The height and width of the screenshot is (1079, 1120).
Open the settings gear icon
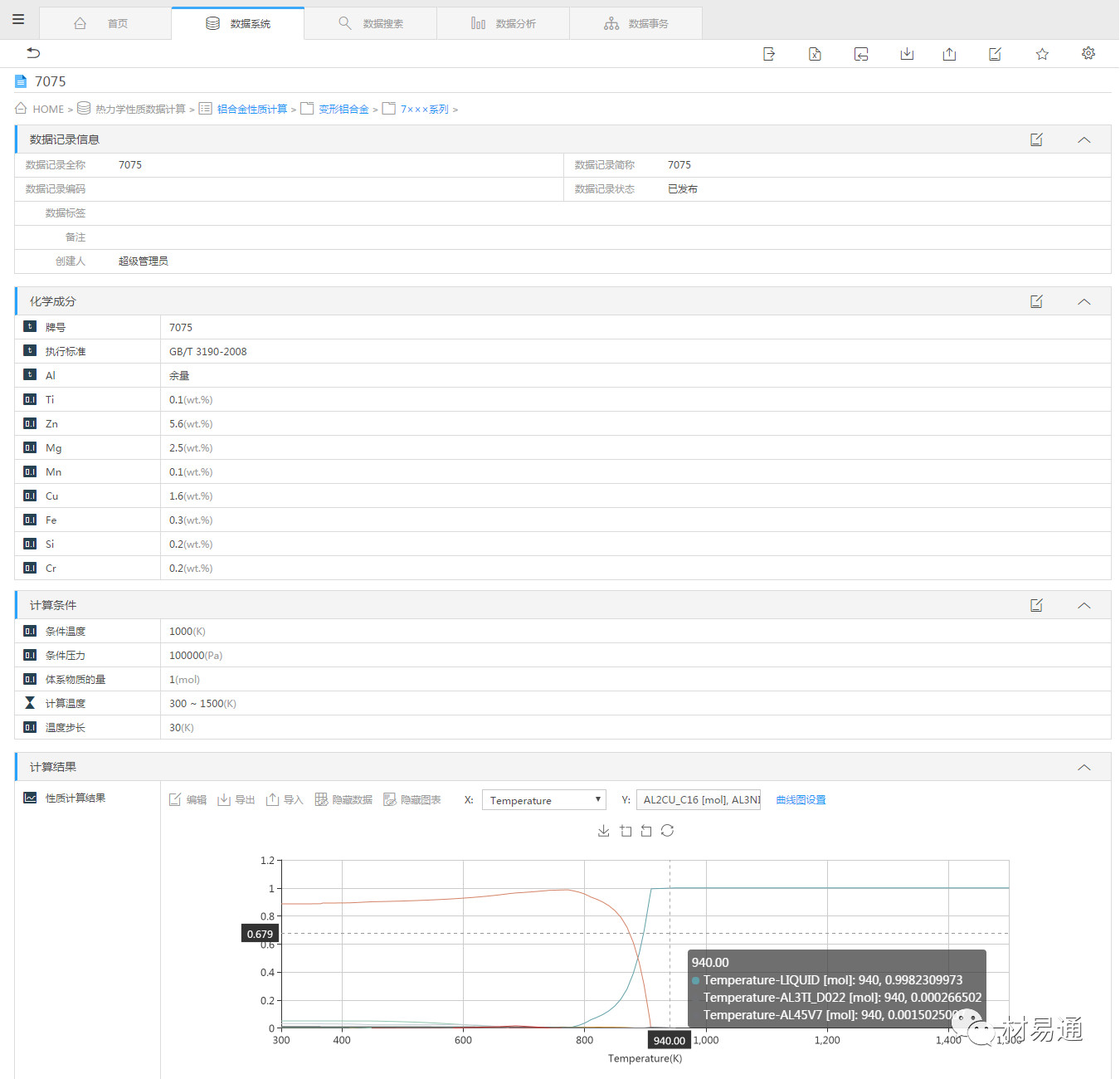tap(1088, 54)
